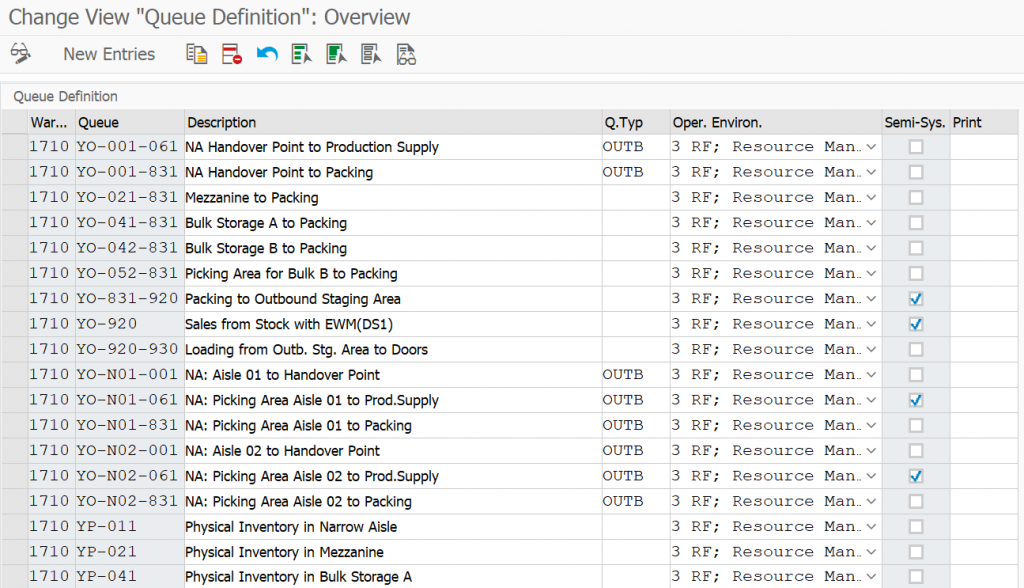
Task: Select row selector for YO-001-831 row
Action: click(14, 172)
